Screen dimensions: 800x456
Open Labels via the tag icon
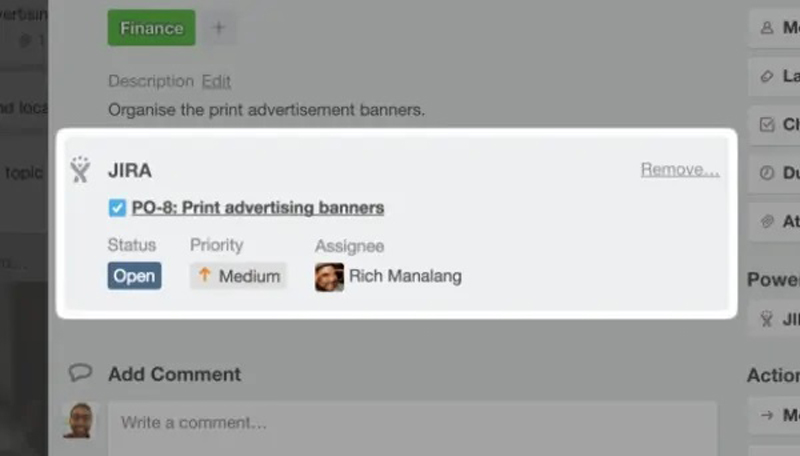point(767,76)
